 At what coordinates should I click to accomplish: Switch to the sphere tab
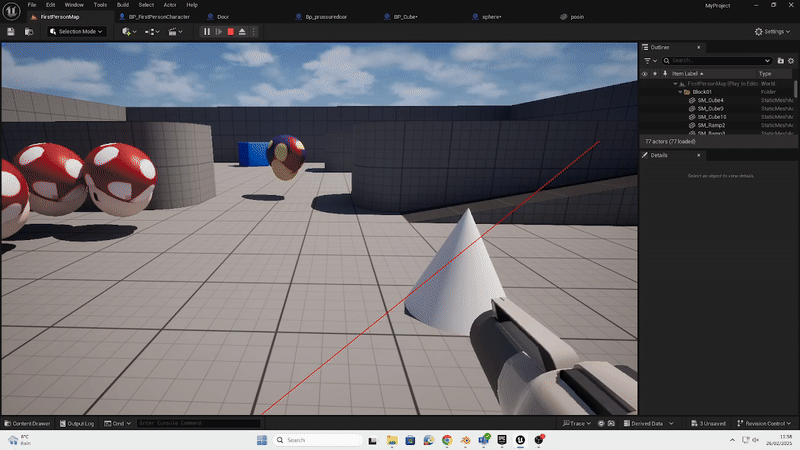click(x=492, y=17)
